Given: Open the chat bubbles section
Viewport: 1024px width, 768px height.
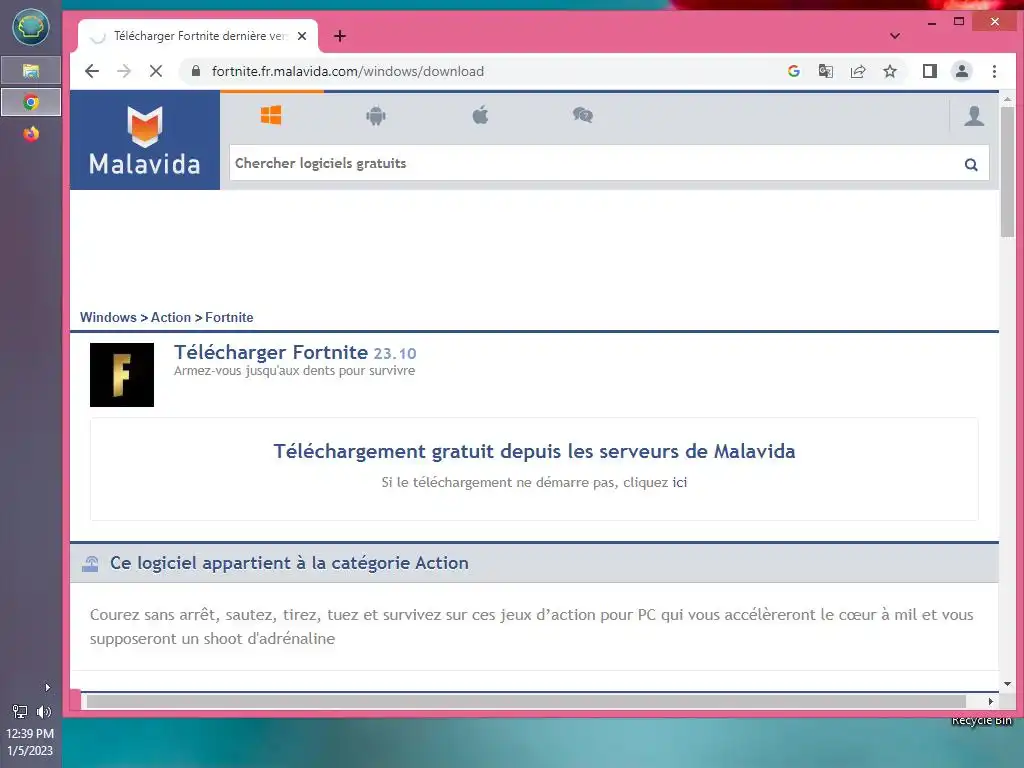Looking at the screenshot, I should pos(583,116).
